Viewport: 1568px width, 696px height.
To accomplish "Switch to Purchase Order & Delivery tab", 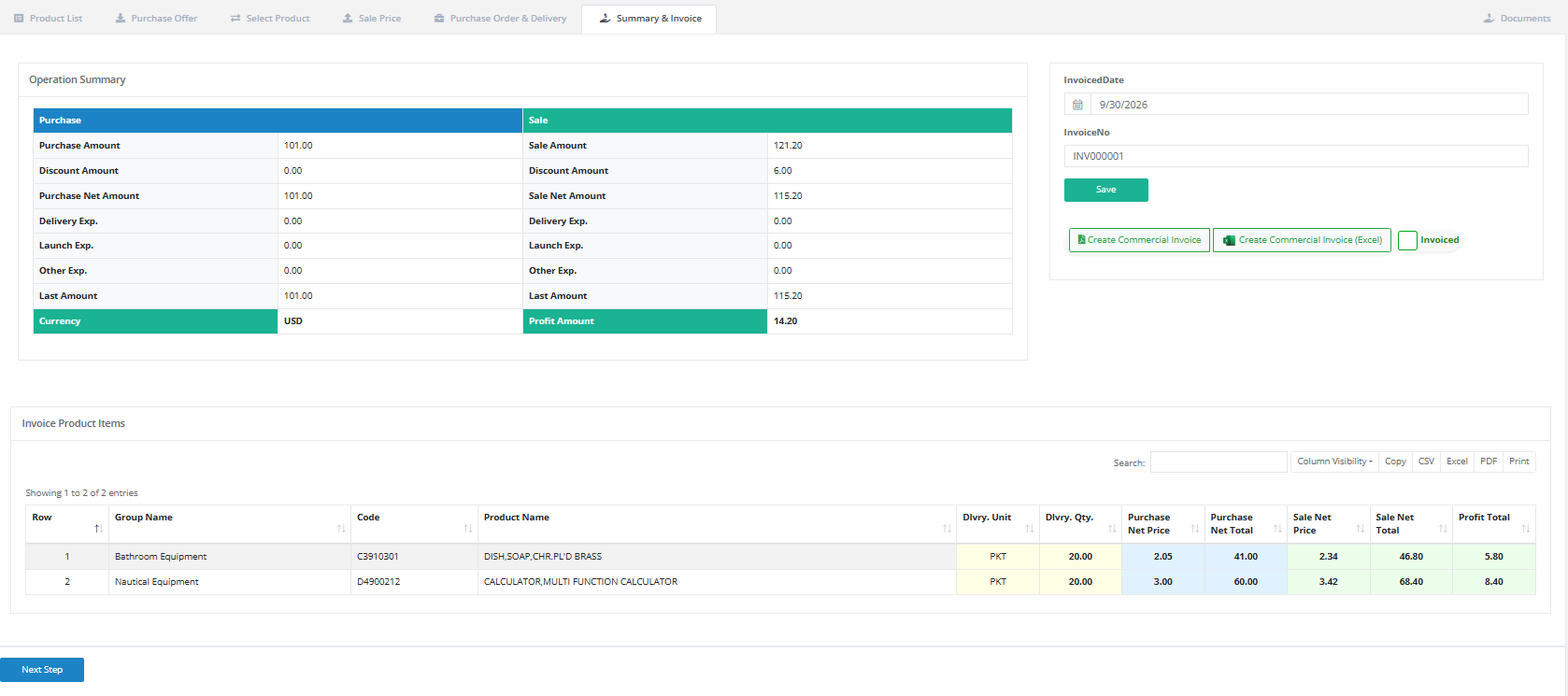I will [501, 19].
